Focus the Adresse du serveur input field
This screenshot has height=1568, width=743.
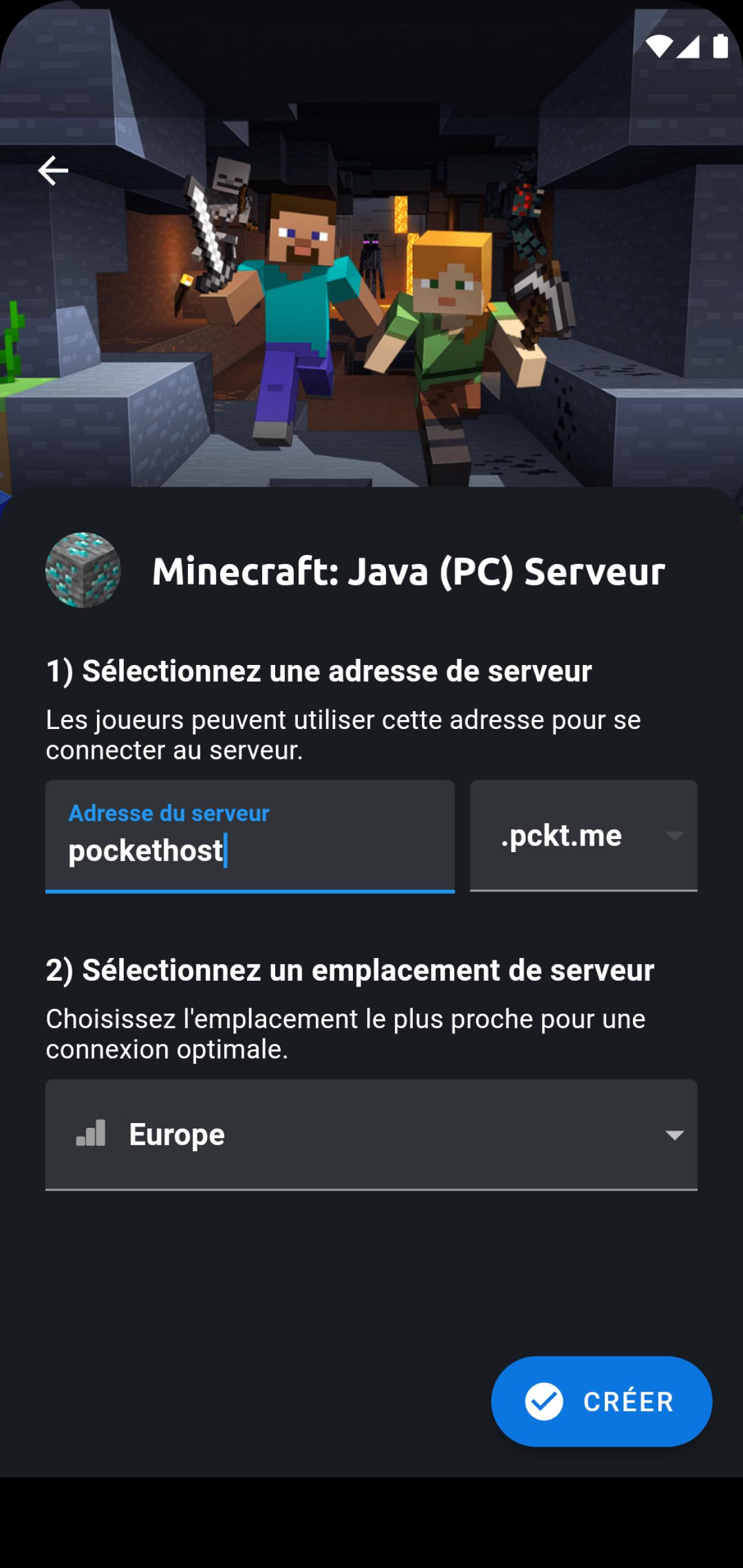click(250, 837)
